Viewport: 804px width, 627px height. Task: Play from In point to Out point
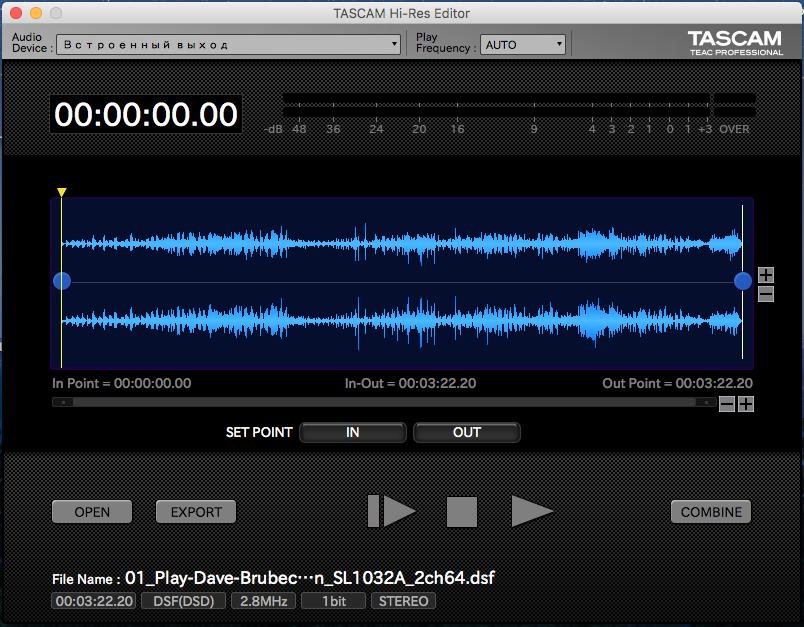coord(391,511)
